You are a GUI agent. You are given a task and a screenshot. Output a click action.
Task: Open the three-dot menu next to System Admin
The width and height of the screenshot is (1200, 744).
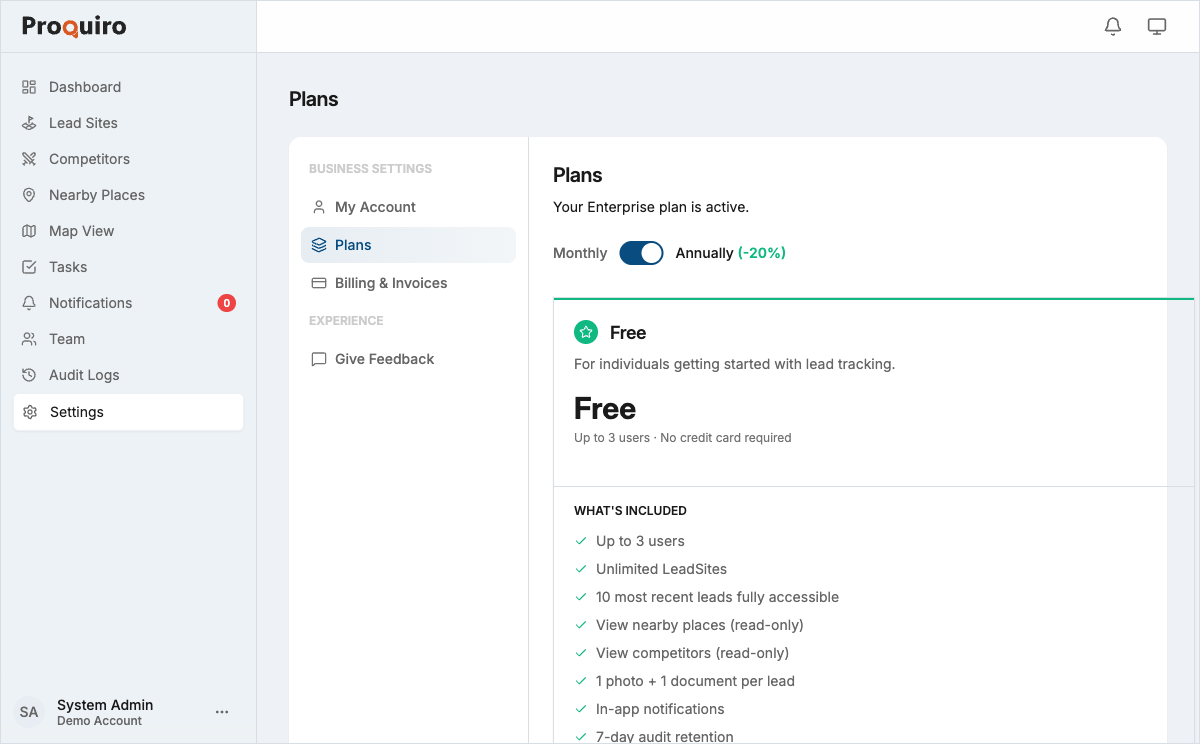click(222, 711)
